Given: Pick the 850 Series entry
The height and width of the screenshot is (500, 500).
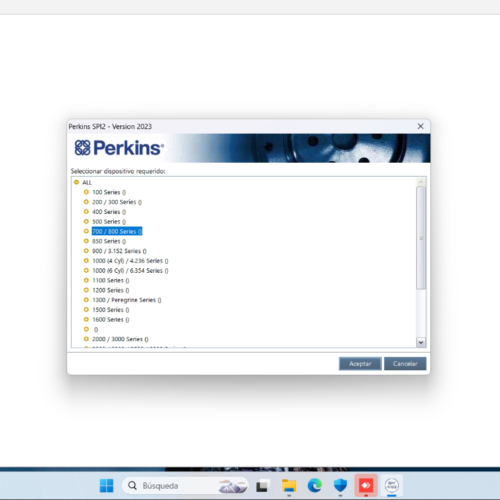Looking at the screenshot, I should (x=109, y=241).
